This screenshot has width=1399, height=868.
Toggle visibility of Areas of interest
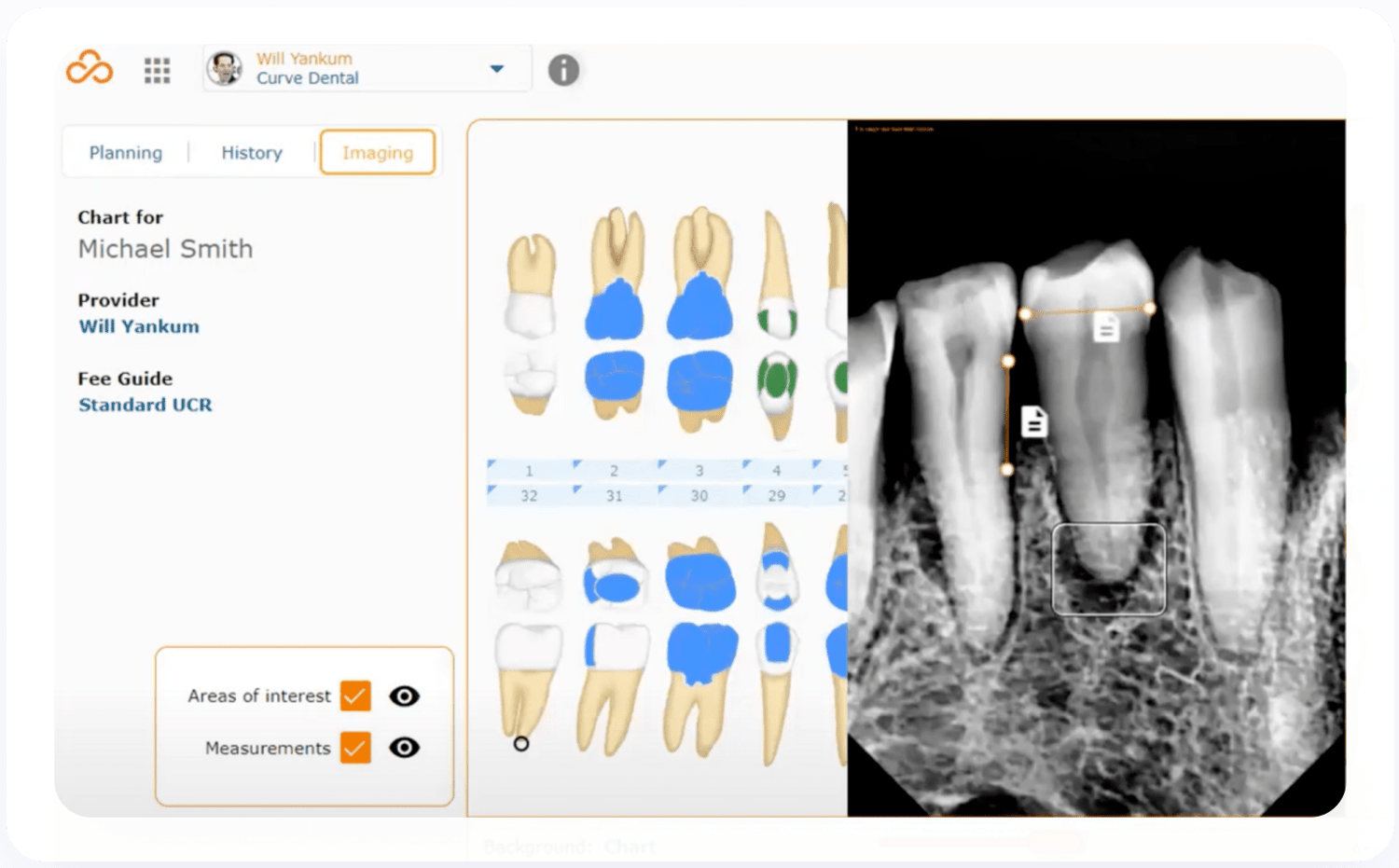pyautogui.click(x=404, y=696)
